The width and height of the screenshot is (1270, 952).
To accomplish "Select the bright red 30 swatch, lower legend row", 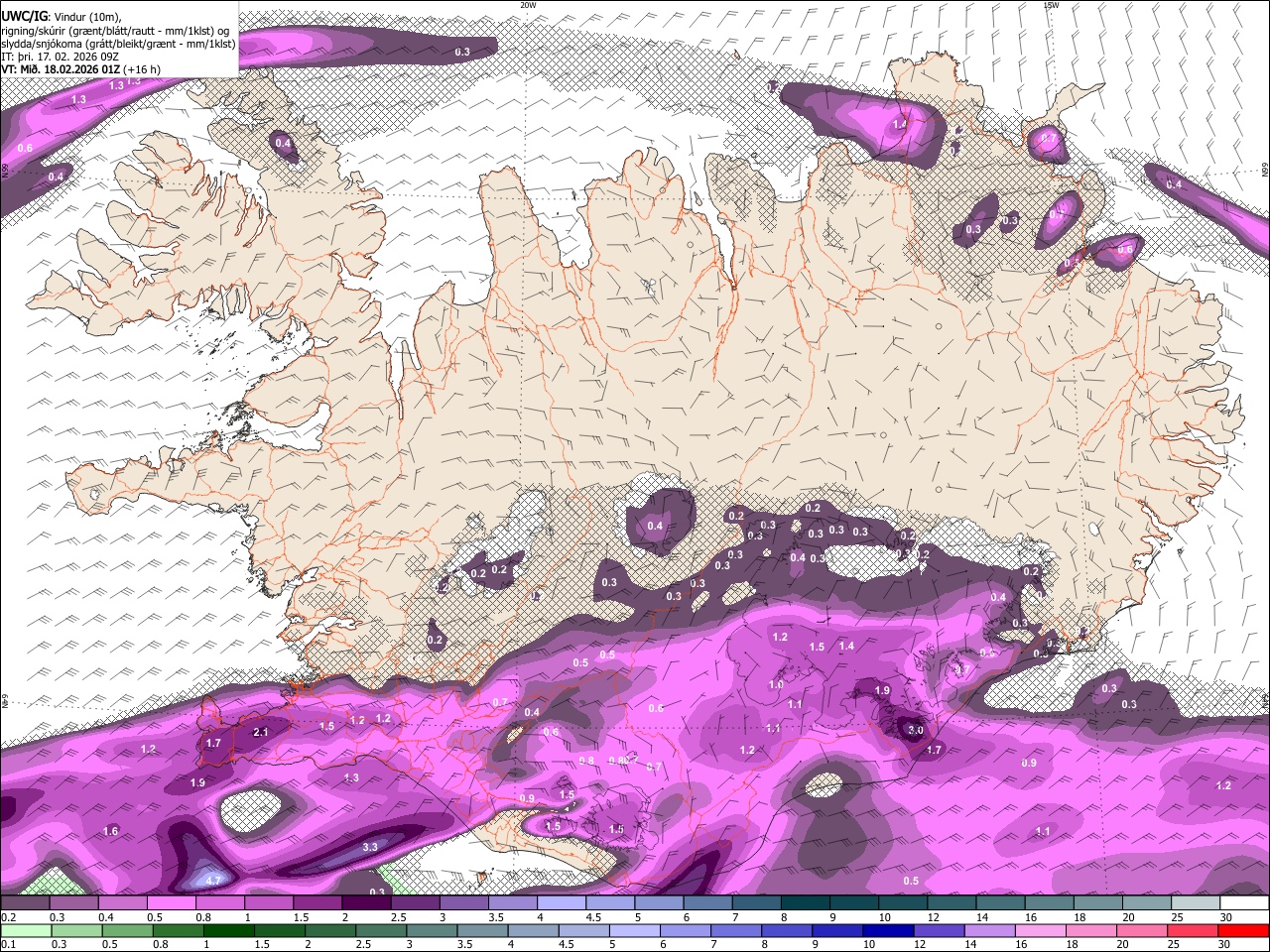I will pyautogui.click(x=1244, y=930).
